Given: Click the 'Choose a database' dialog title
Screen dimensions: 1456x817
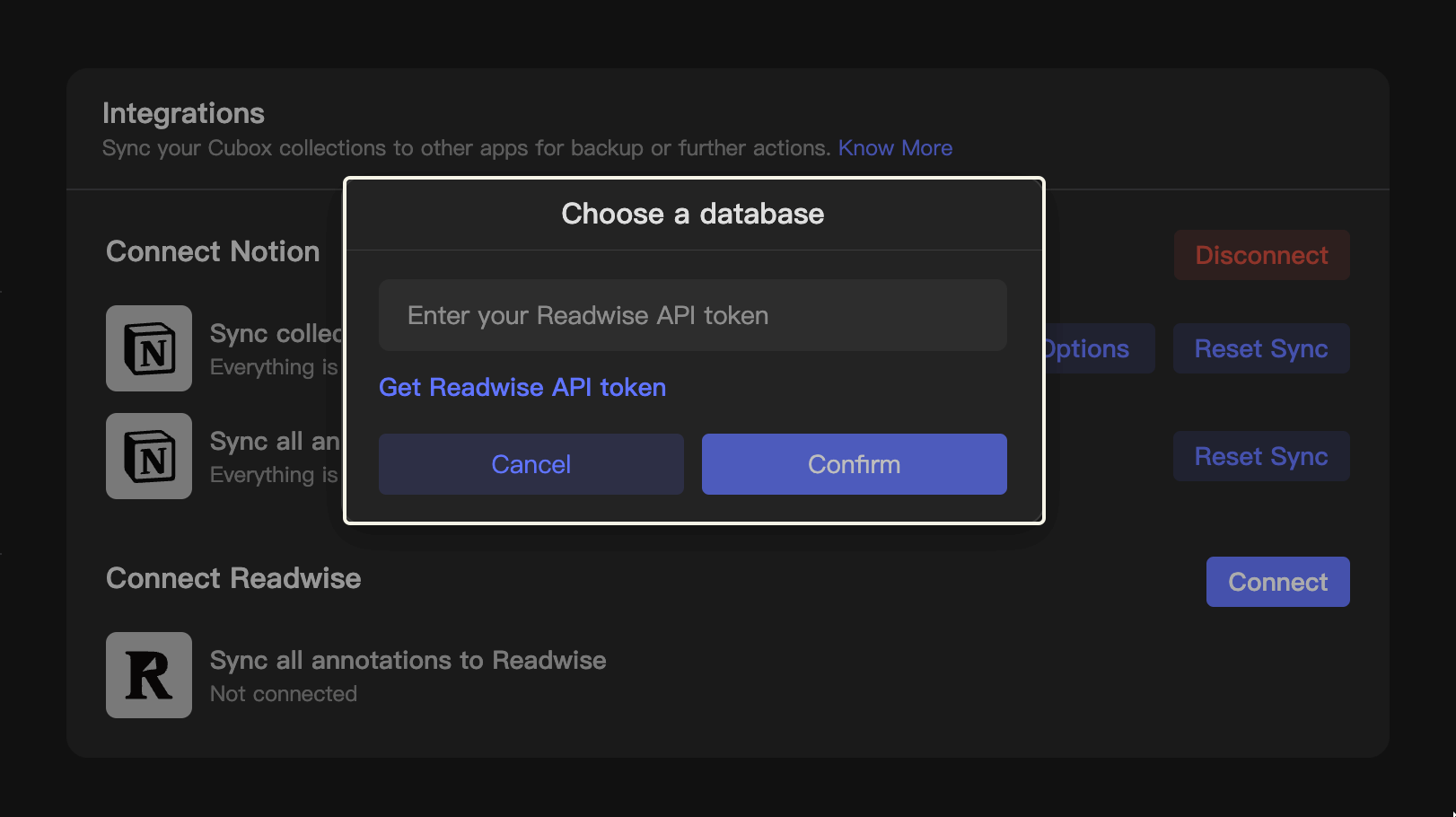Looking at the screenshot, I should pos(693,214).
